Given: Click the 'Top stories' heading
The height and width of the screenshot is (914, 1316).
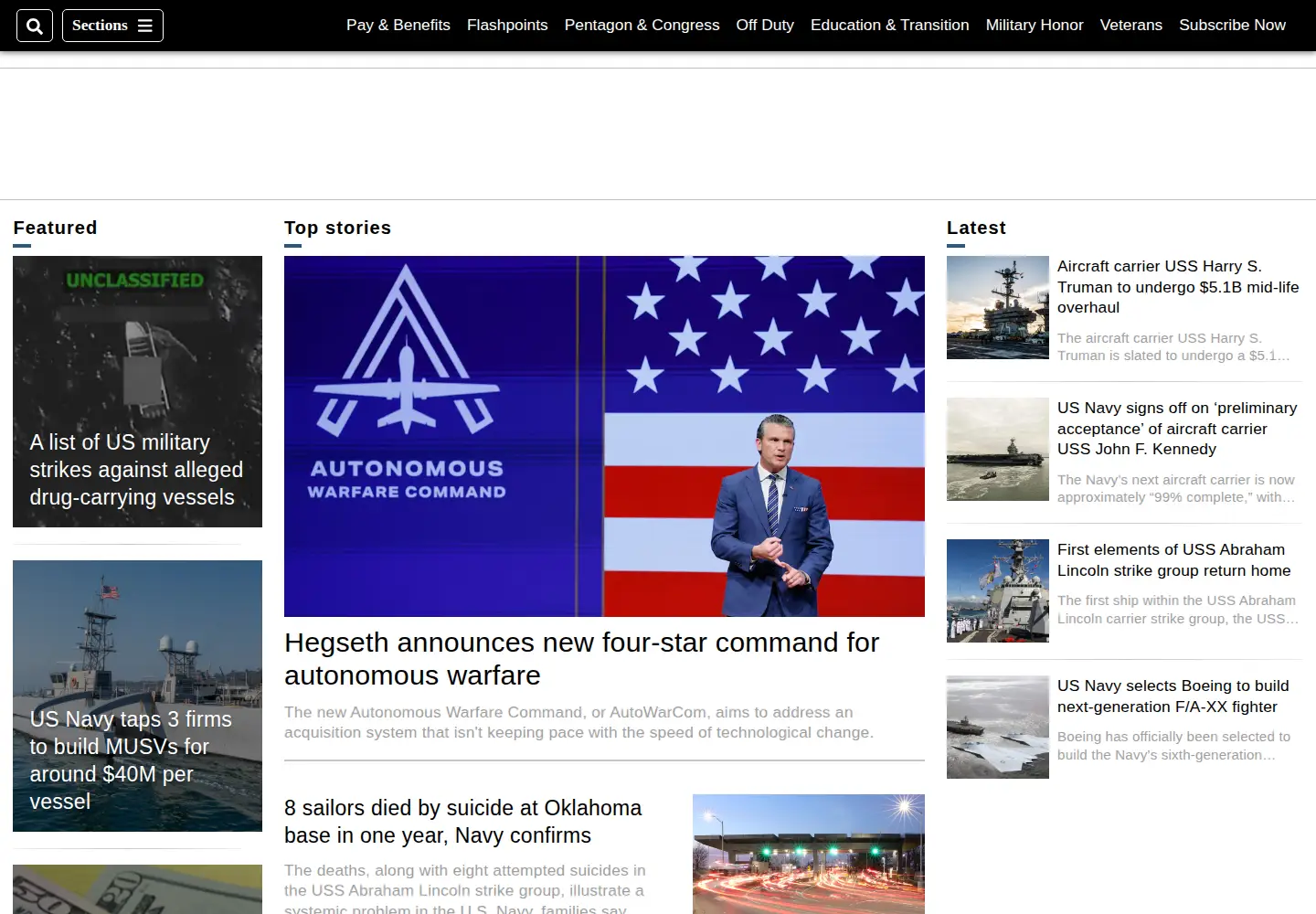Looking at the screenshot, I should (337, 228).
